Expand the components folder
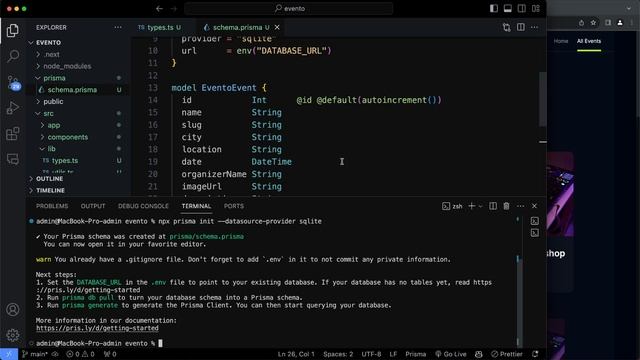This screenshot has height=360, width=640. pos(67,137)
